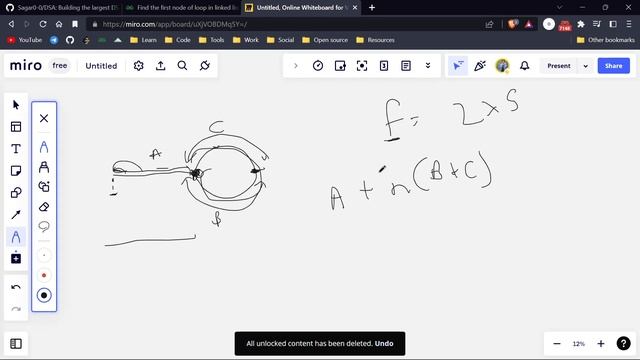Open the Open source bookmarks folder
This screenshot has height=360, width=640.
pyautogui.click(x=325, y=40)
